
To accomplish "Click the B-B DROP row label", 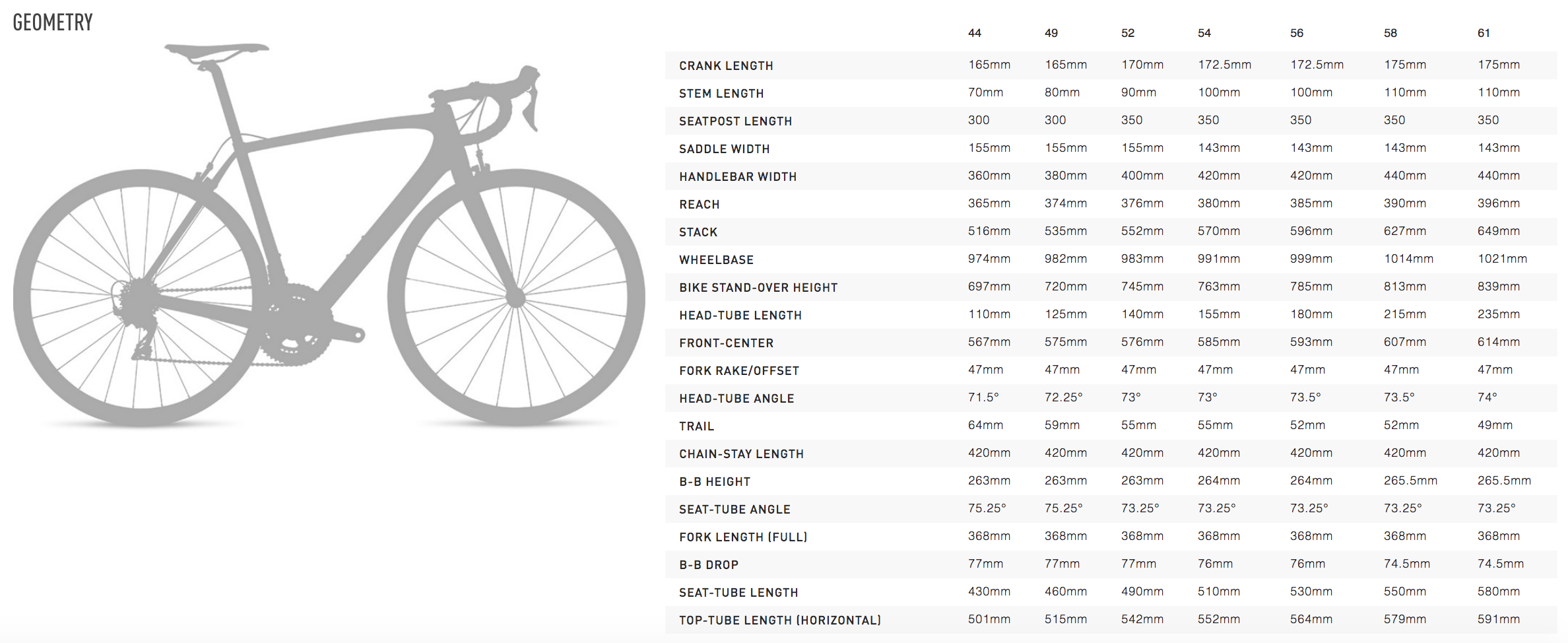I will click(x=709, y=565).
